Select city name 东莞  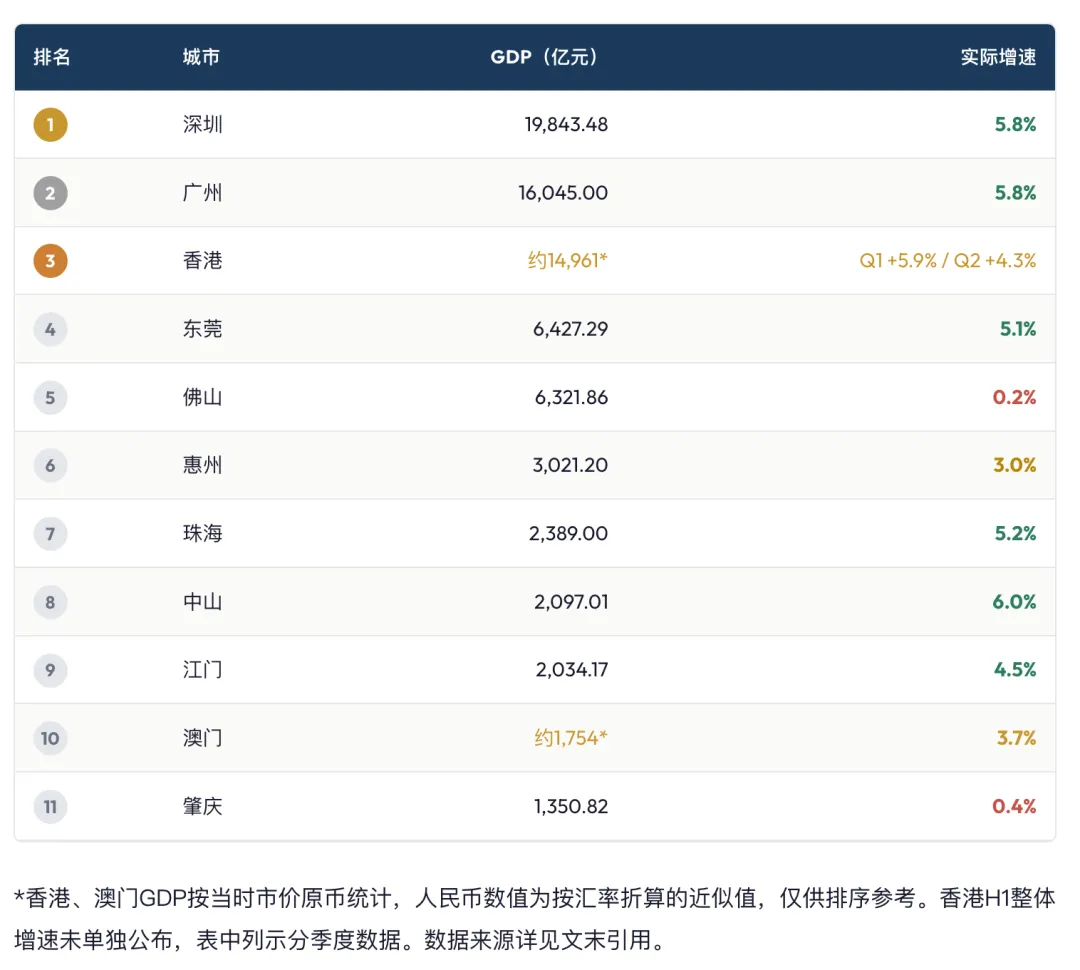click(x=202, y=329)
